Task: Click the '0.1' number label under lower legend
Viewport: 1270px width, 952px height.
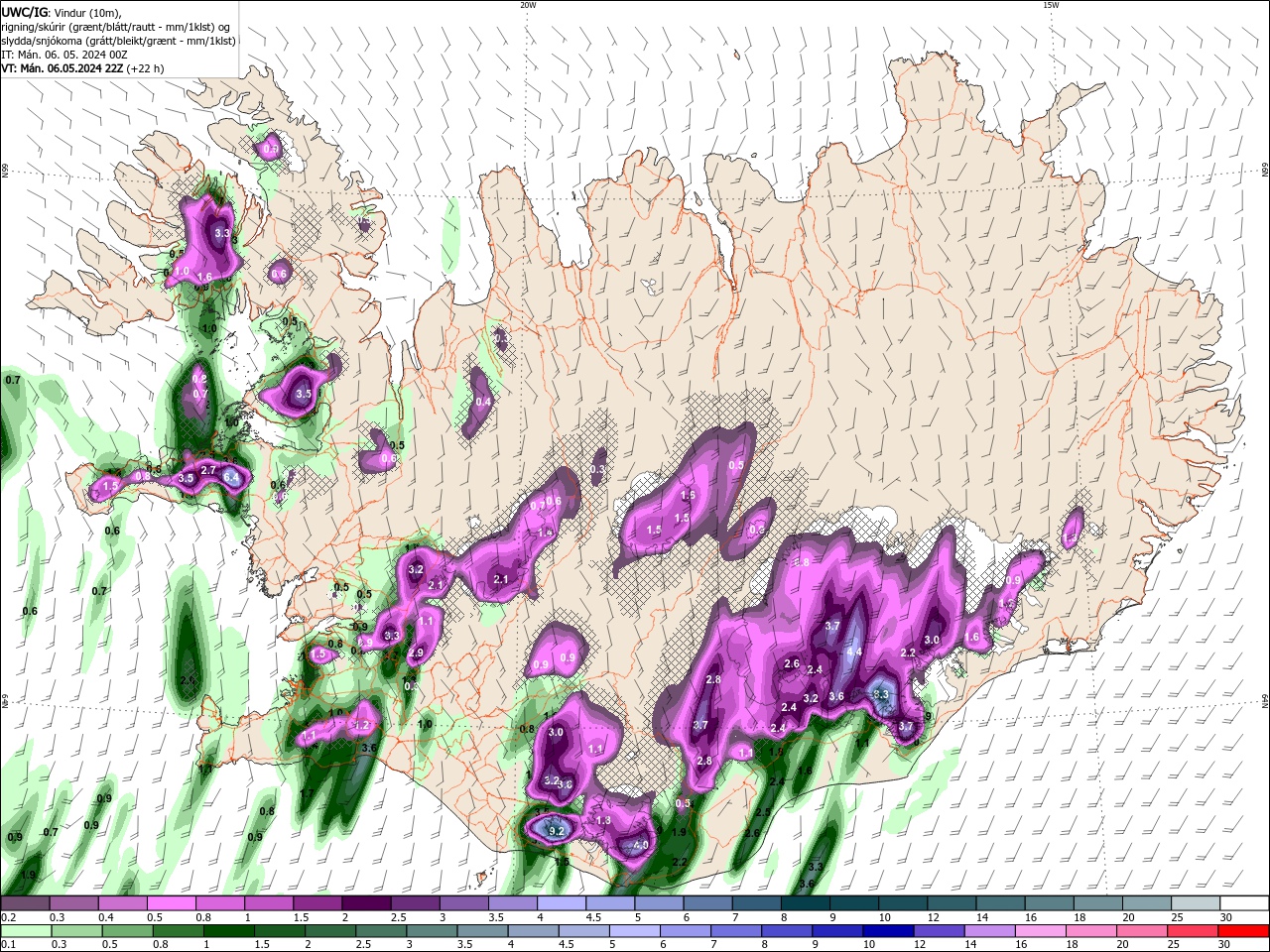Action: [8, 945]
